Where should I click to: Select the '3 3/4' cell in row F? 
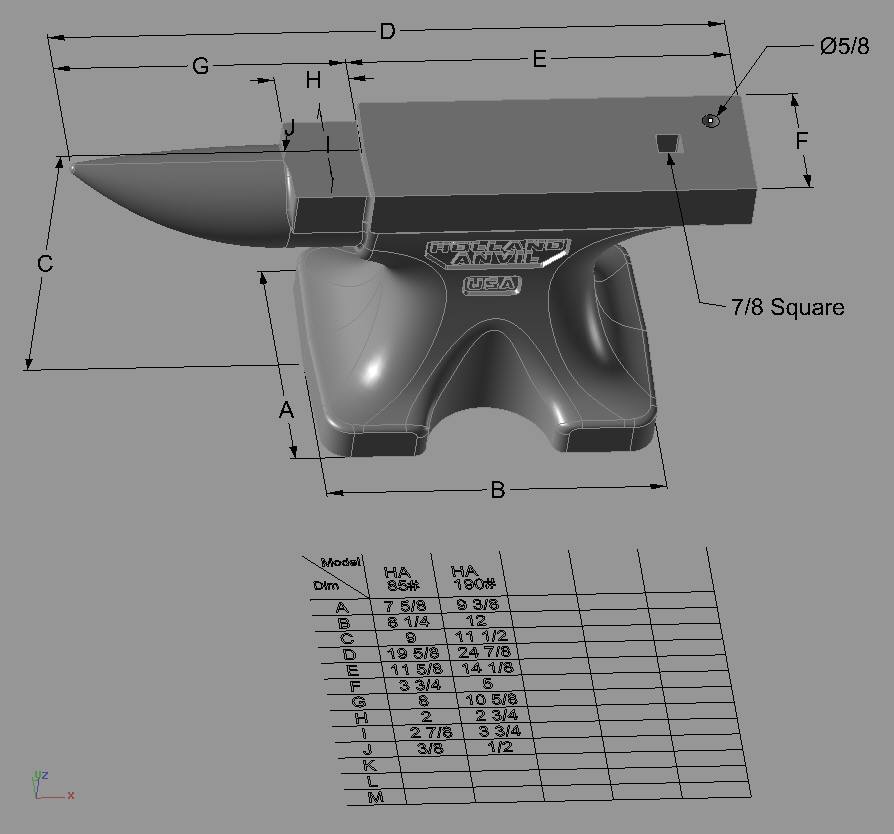420,685
